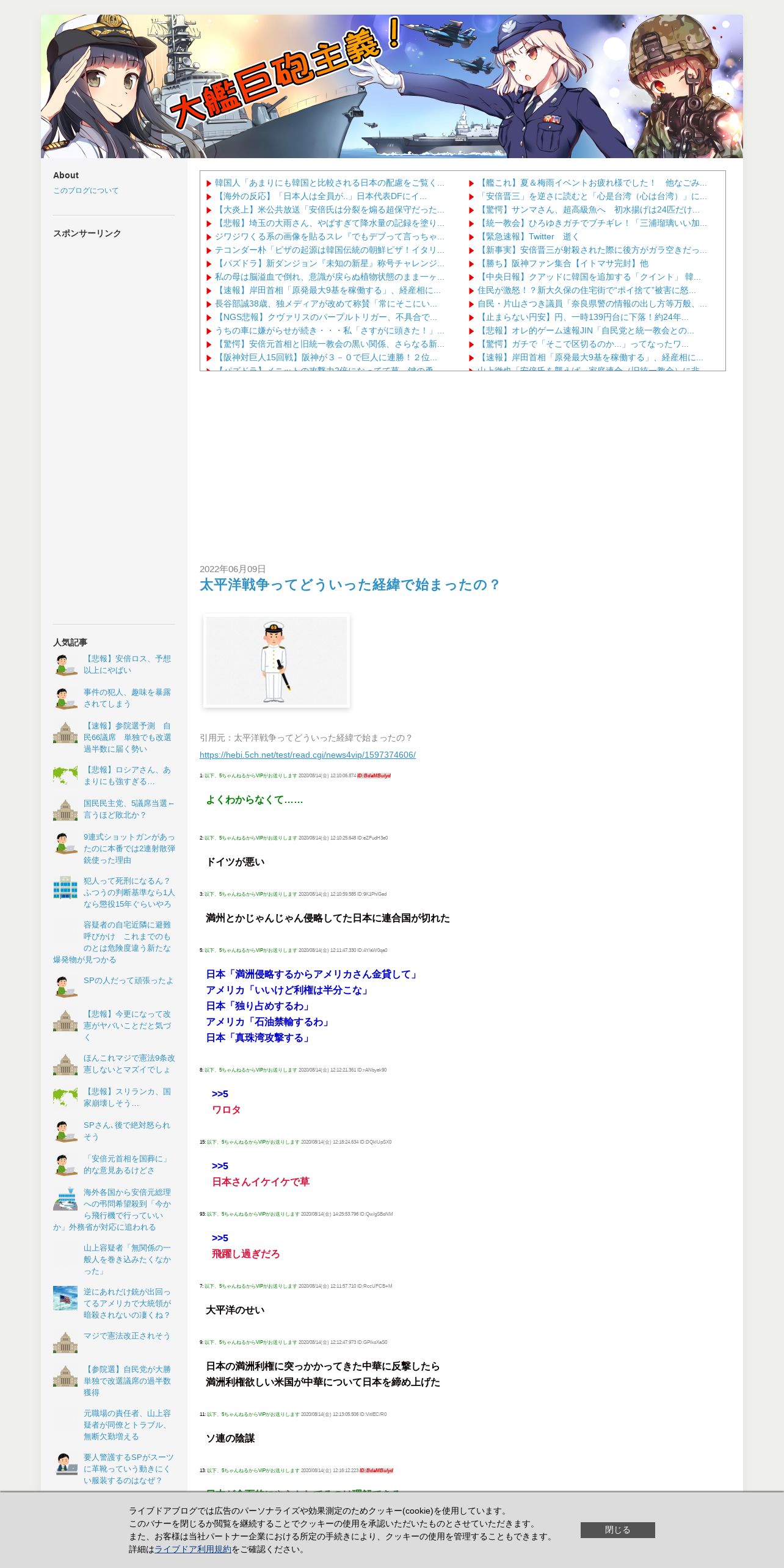Screen dimensions: 784x1568
Task: Open headline 【海外の反応】「日本人は全員が..」
Action: click(x=321, y=197)
